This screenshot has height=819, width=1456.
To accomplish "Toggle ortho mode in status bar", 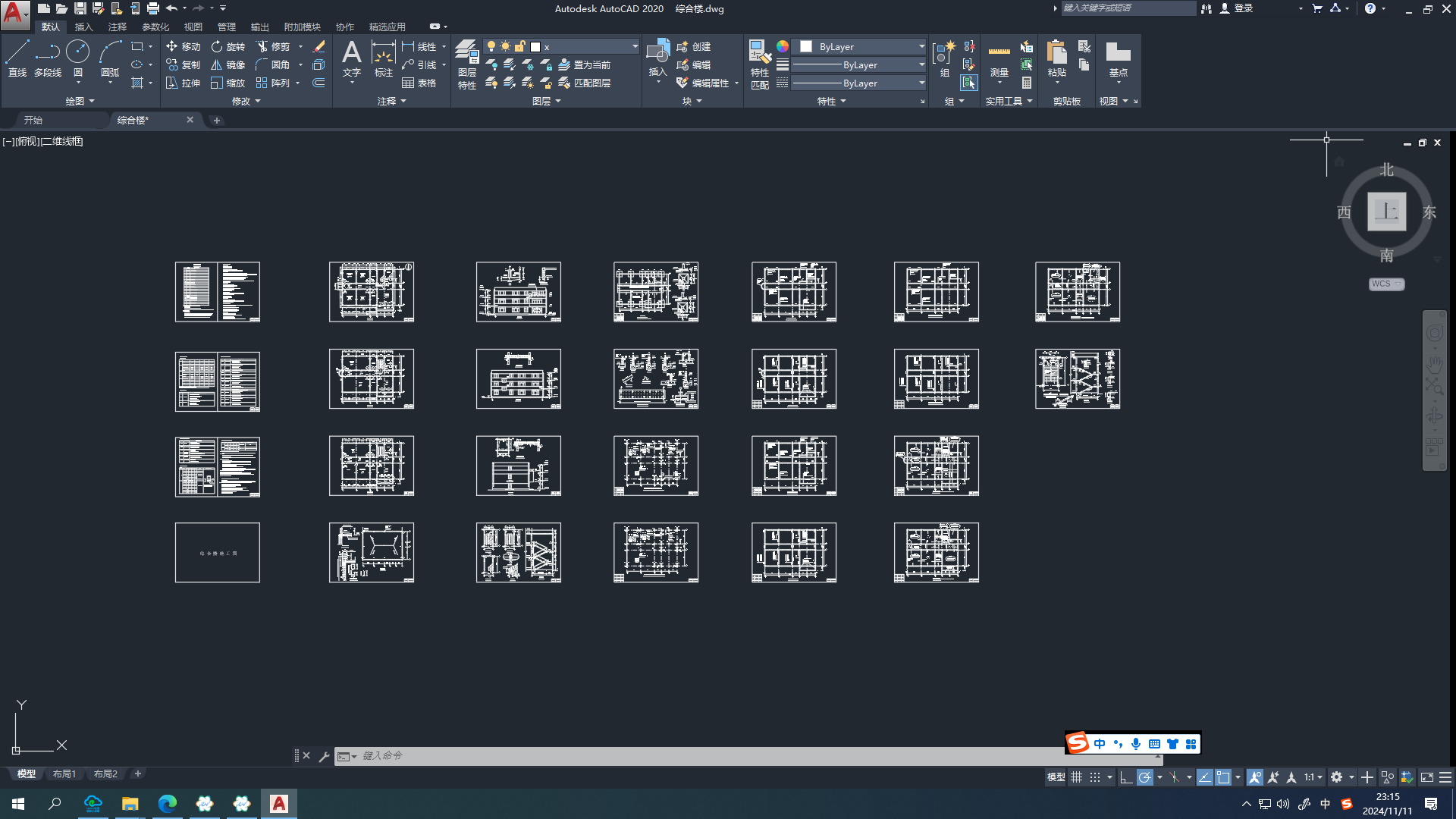I will [x=1126, y=777].
